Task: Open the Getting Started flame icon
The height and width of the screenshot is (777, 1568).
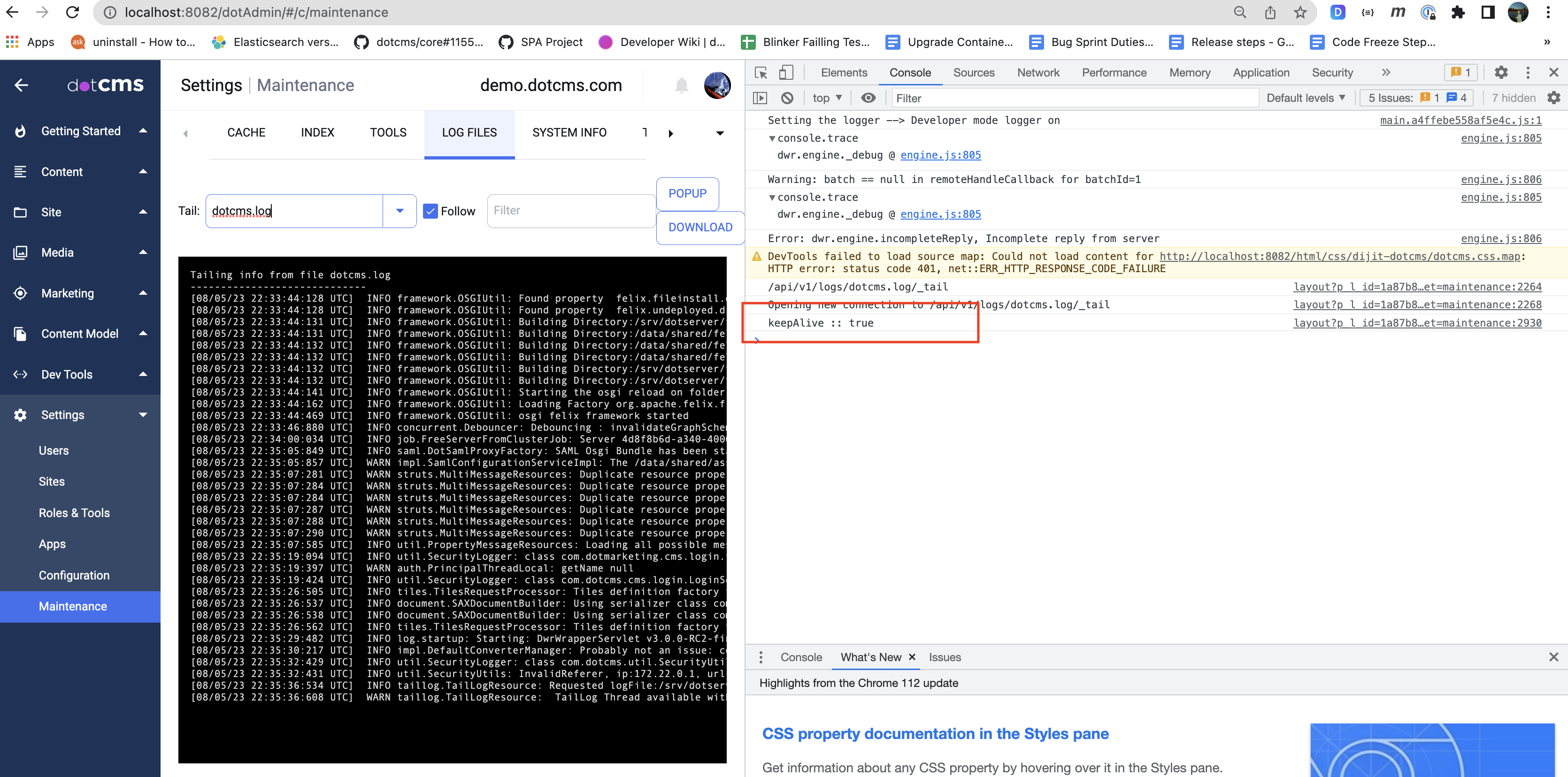Action: coord(20,130)
